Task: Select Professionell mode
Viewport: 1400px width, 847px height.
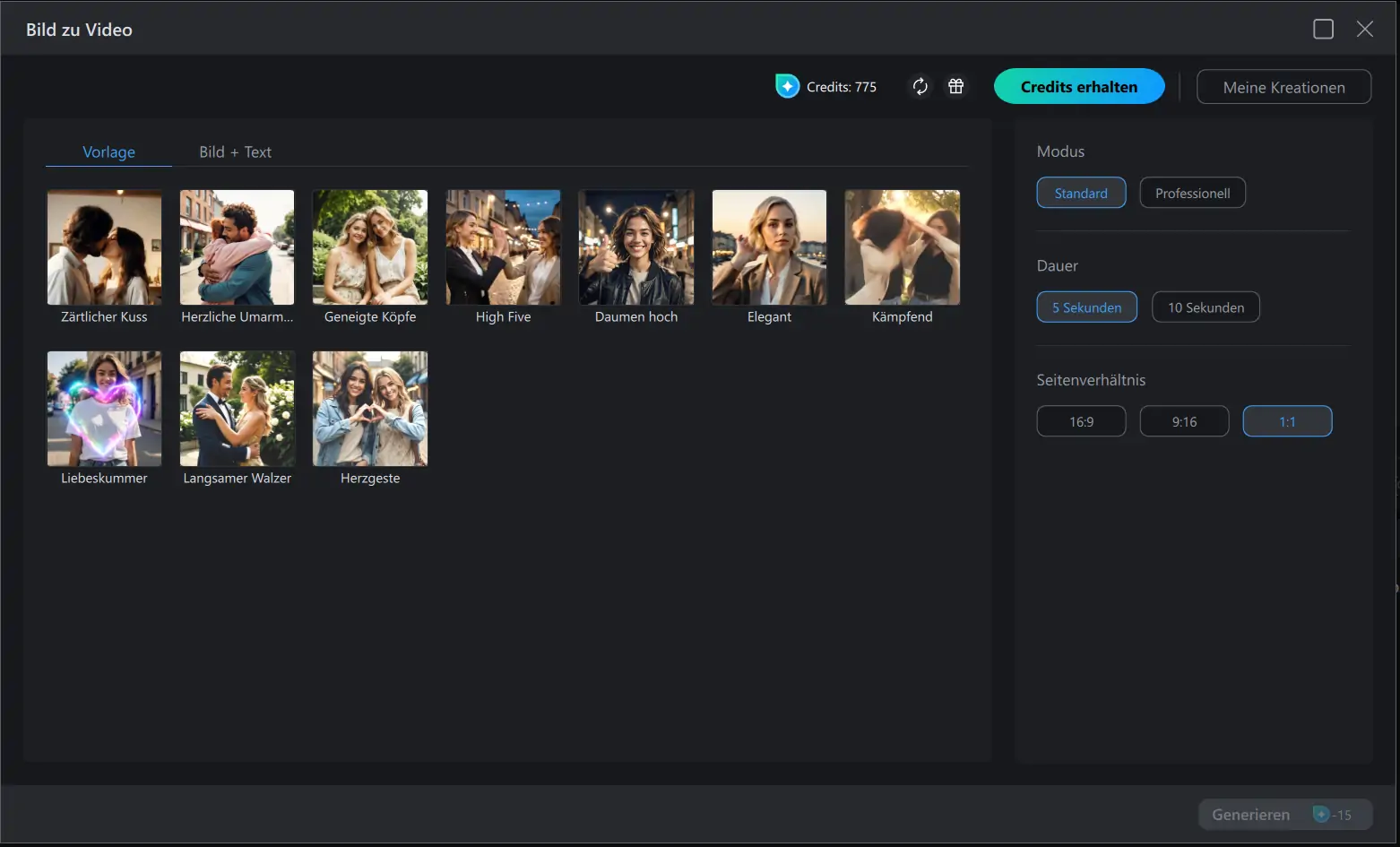Action: point(1192,193)
